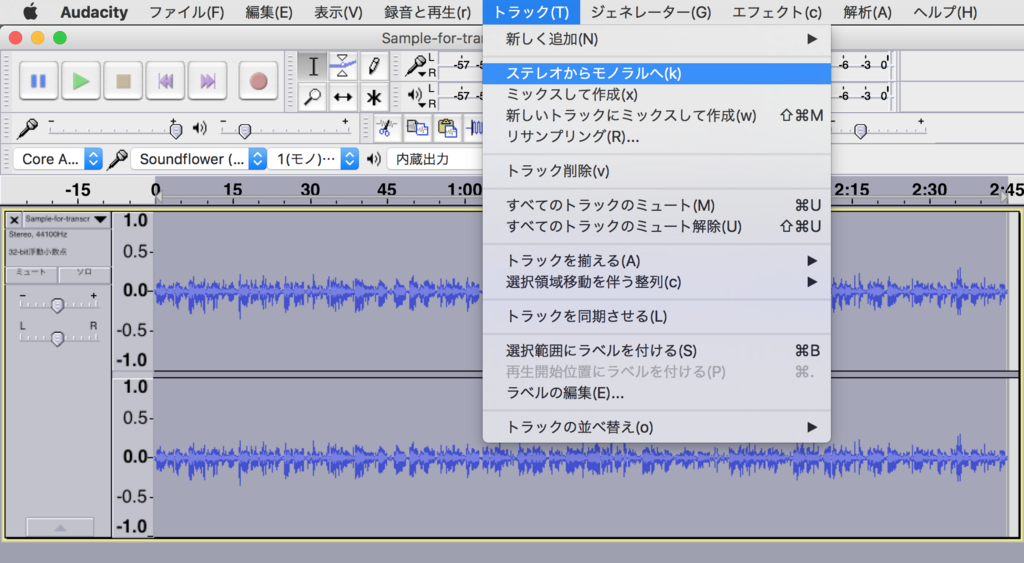Click the Cut scissors icon
This screenshot has width=1024, height=563.
[x=386, y=128]
